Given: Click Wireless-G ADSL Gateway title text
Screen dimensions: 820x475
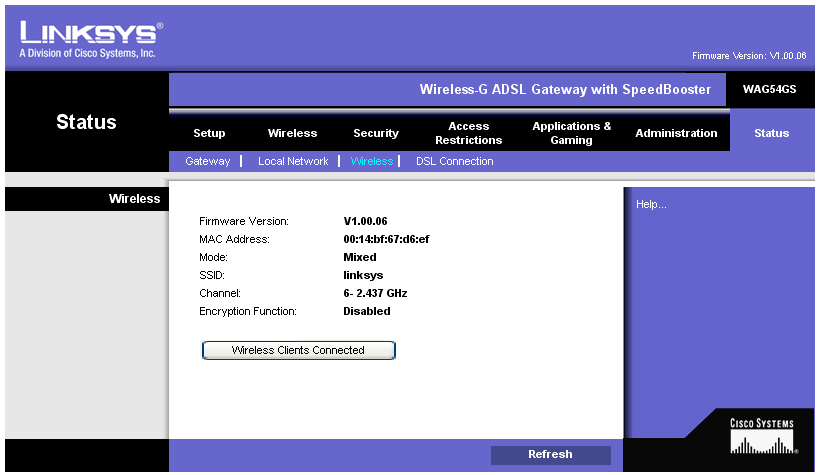Looking at the screenshot, I should pos(565,89).
